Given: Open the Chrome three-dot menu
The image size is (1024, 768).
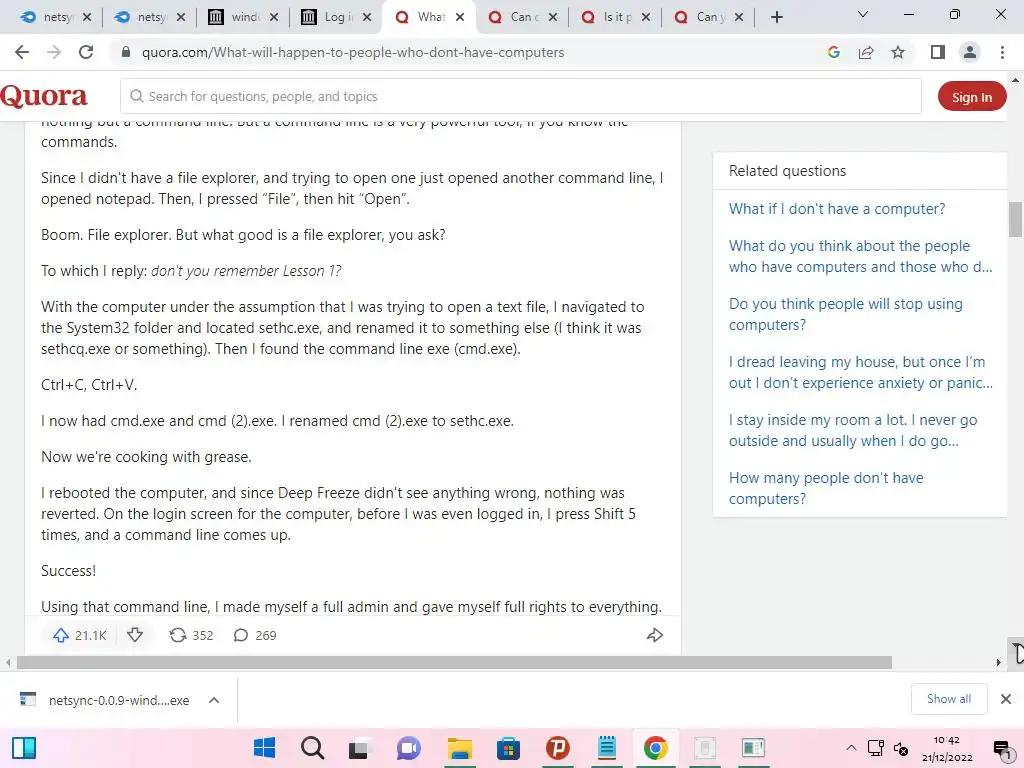Looking at the screenshot, I should click(x=1002, y=52).
